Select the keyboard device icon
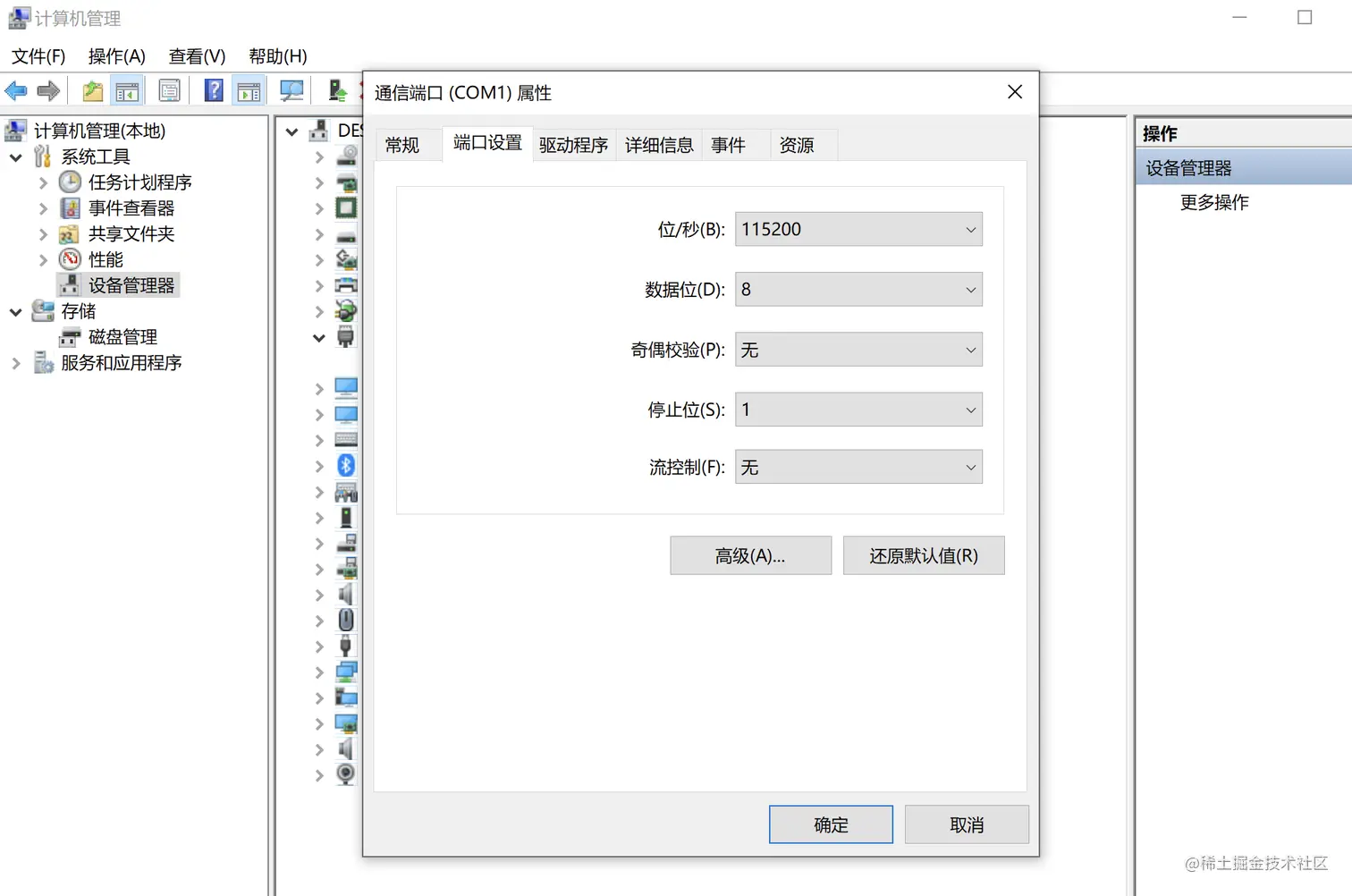Viewport: 1352px width, 896px height. 346,440
